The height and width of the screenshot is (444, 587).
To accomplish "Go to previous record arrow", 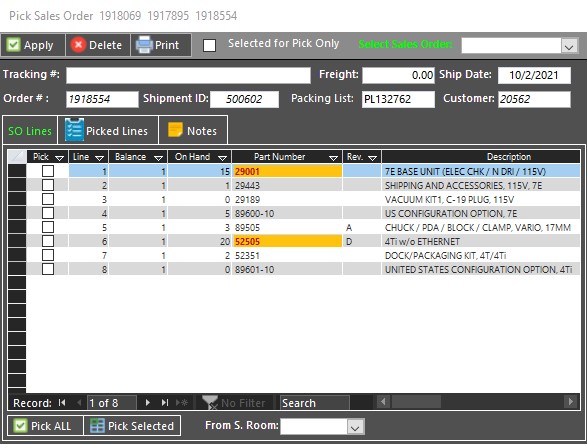I will pos(79,403).
